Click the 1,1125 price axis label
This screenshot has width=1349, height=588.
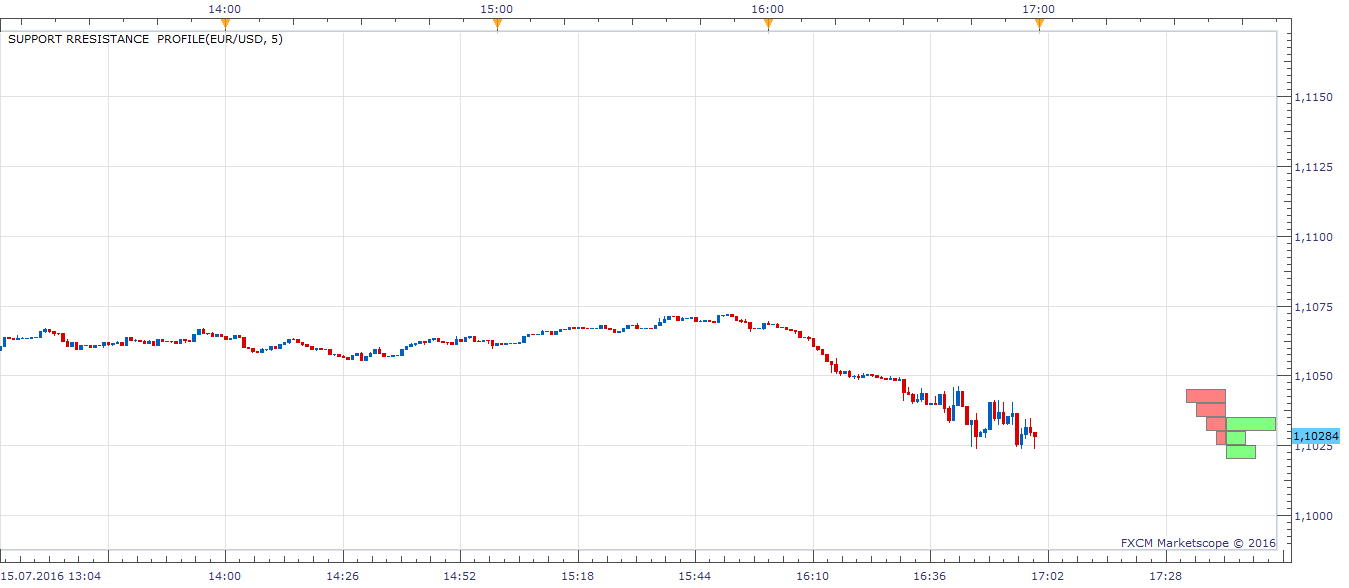1313,167
